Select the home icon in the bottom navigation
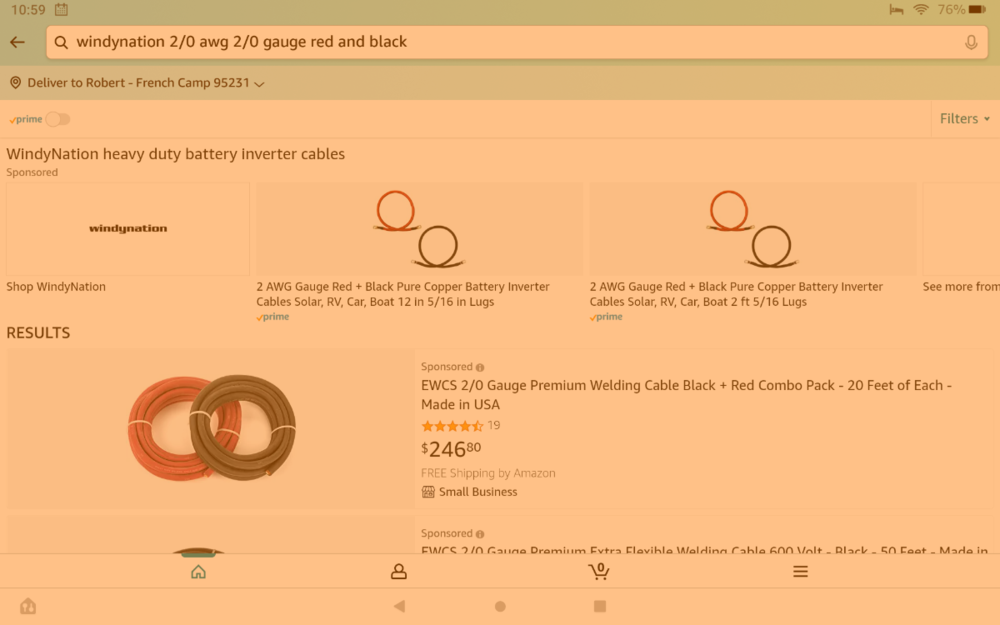 [x=198, y=571]
